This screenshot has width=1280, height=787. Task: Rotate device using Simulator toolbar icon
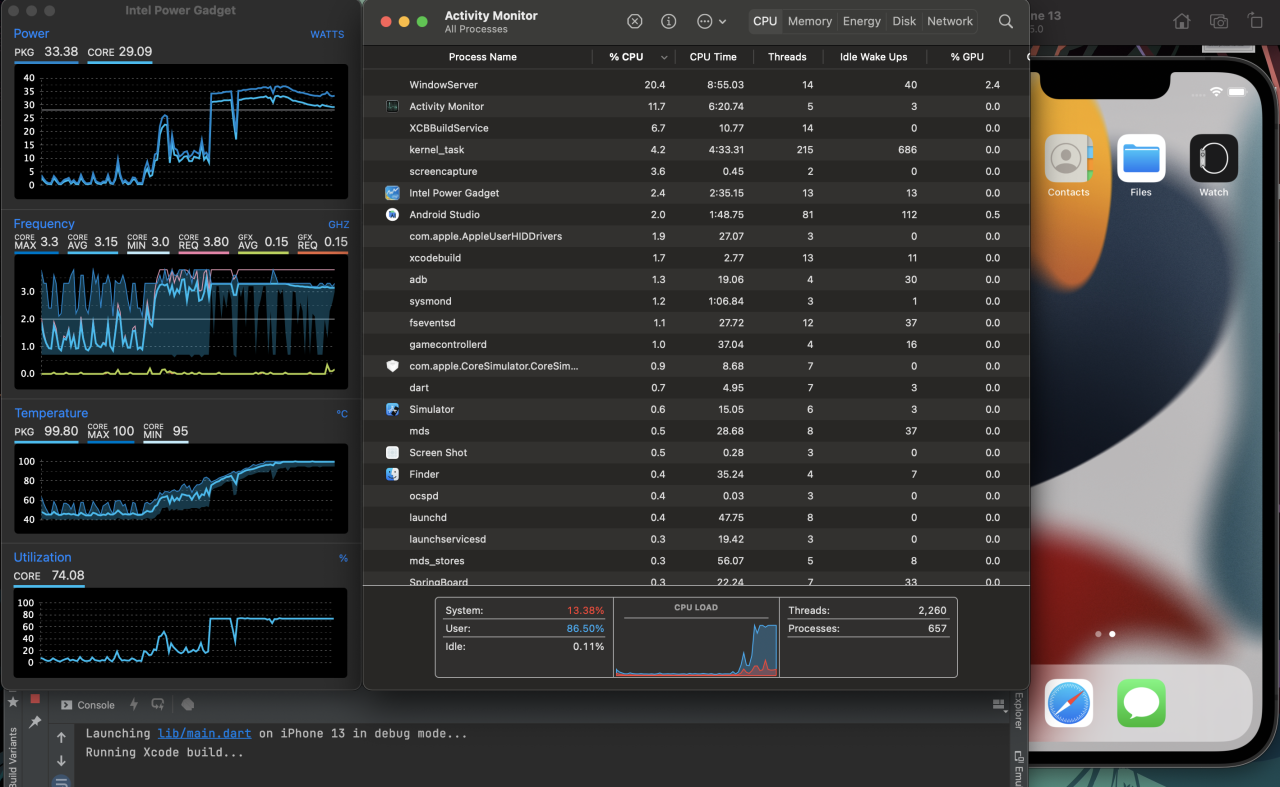(1255, 21)
